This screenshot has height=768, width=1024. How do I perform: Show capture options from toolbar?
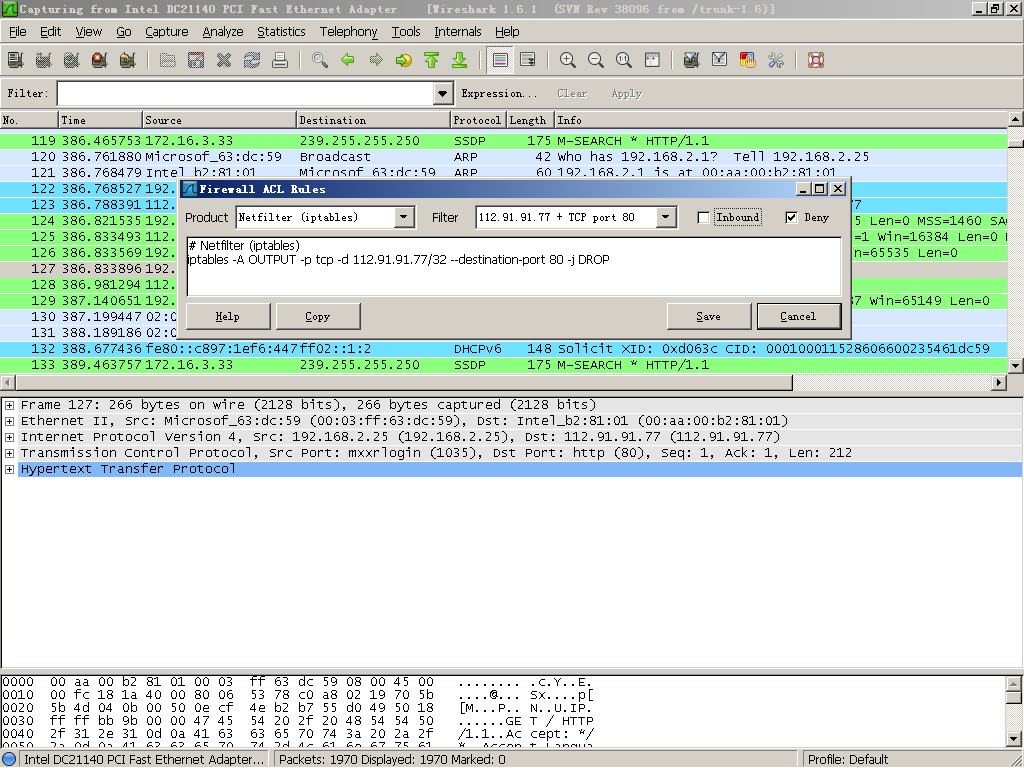pyautogui.click(x=43, y=60)
